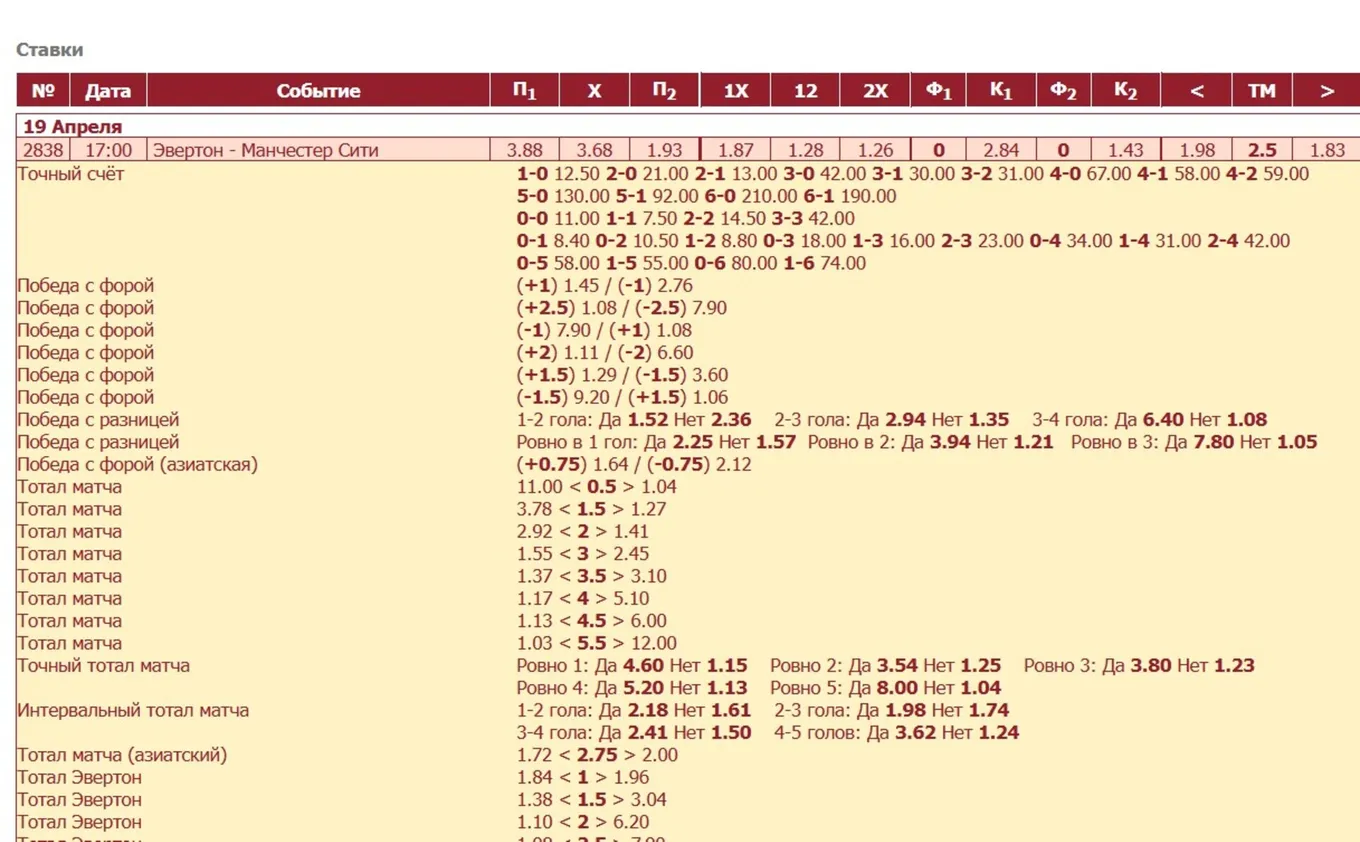Pick exact score 6-0 at 210.00

point(770,196)
